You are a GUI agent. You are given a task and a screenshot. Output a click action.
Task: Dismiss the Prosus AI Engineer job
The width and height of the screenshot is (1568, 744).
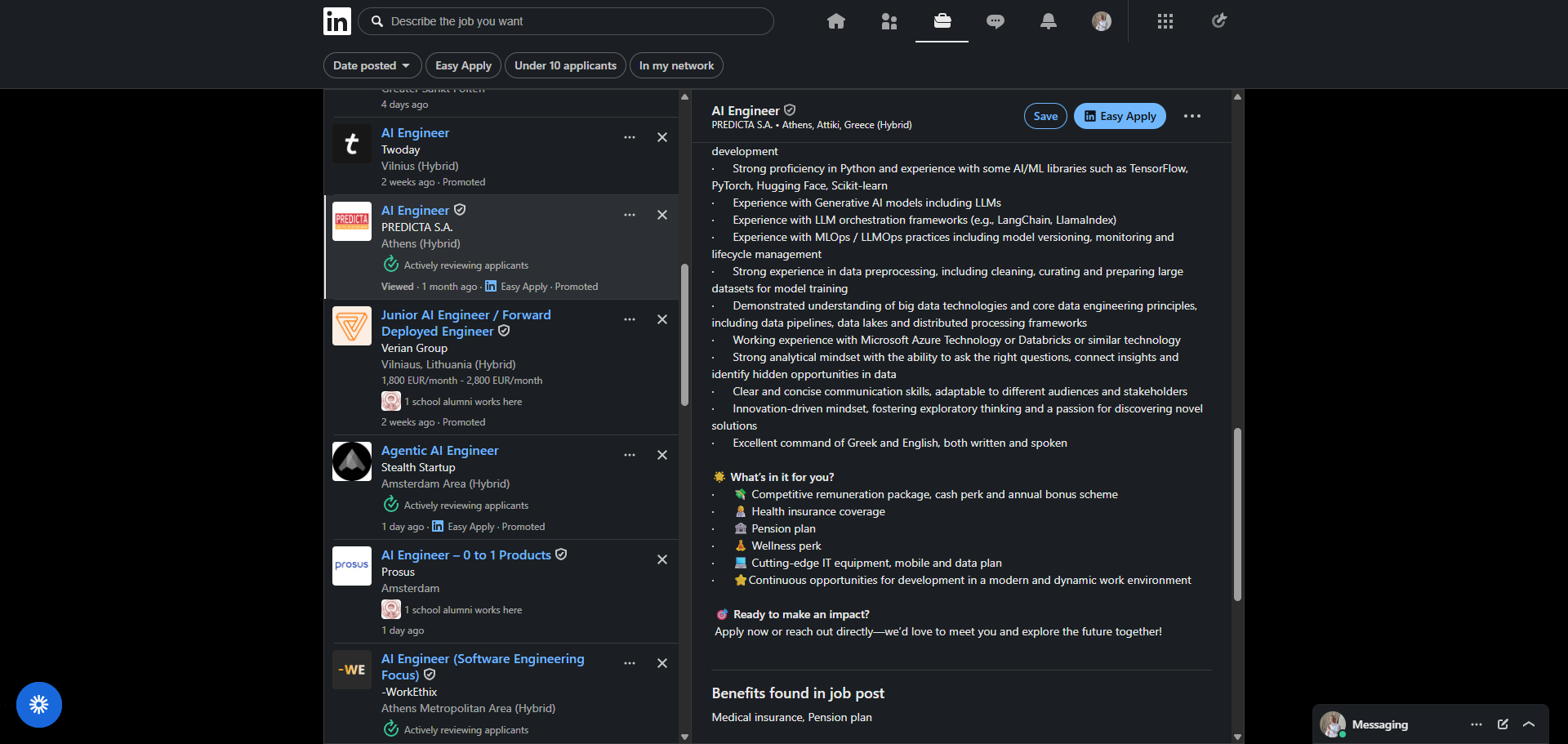[x=662, y=559]
